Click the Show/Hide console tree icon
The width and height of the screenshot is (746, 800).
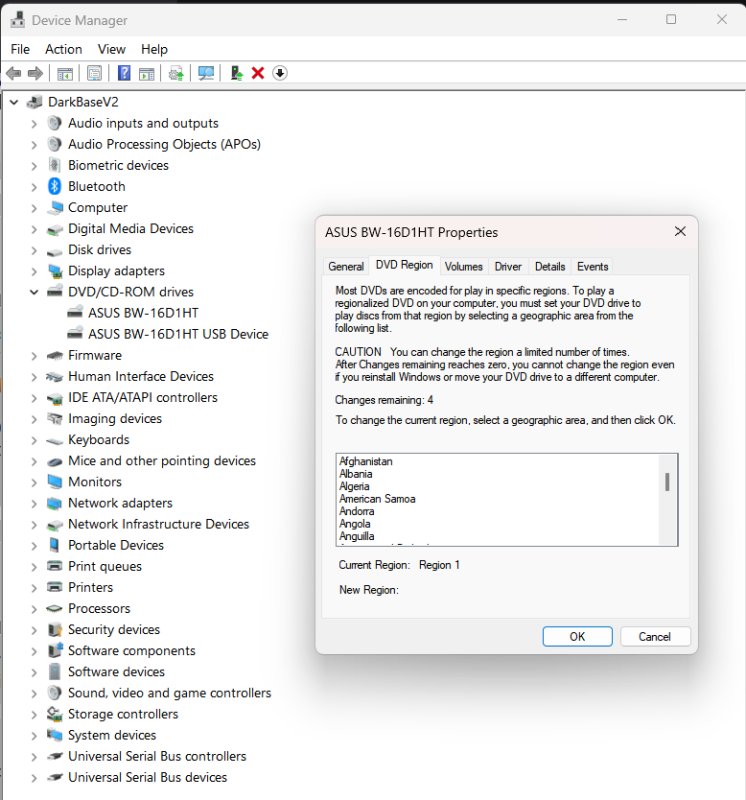point(65,73)
